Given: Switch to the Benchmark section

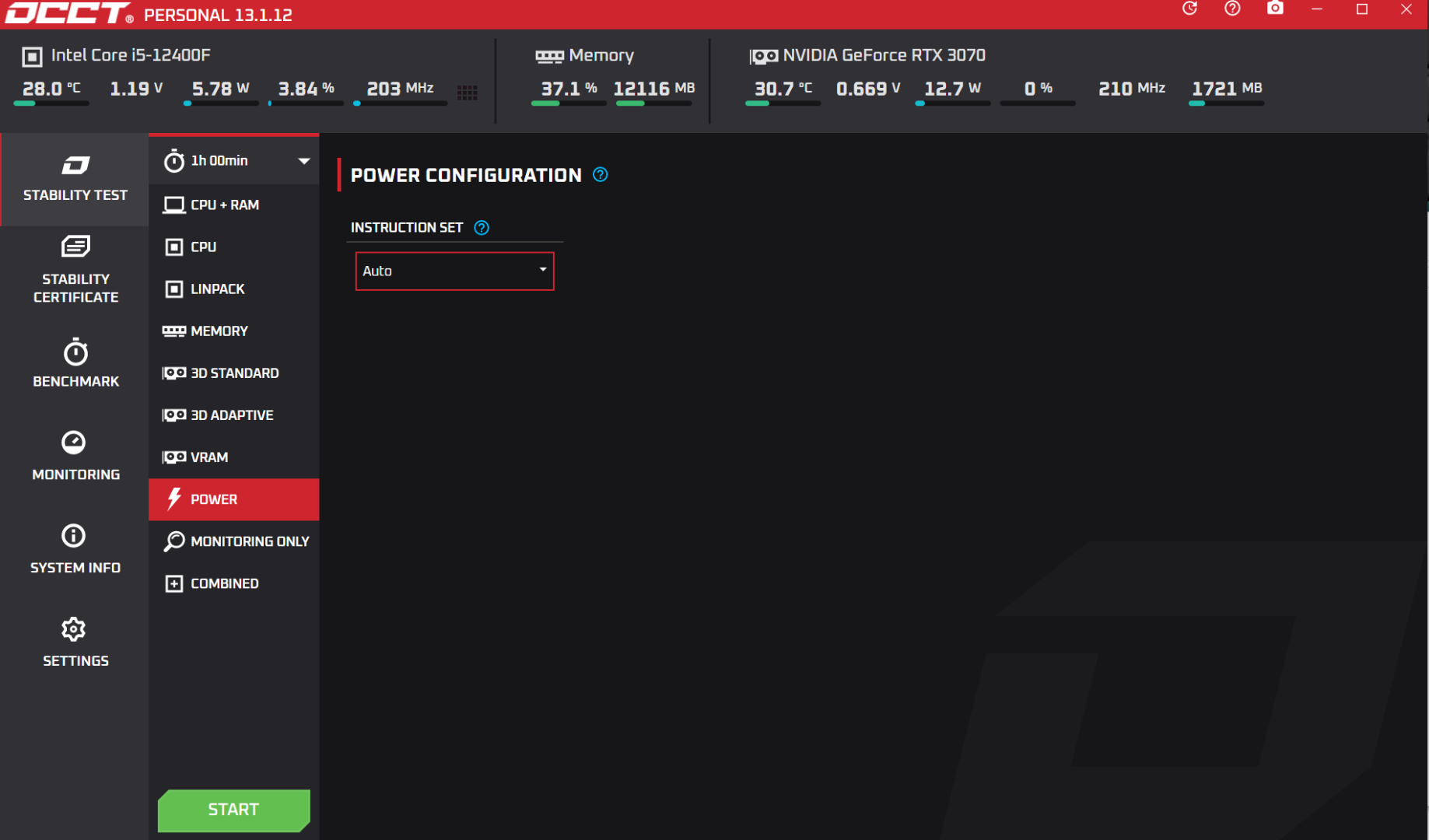Looking at the screenshot, I should (x=75, y=362).
